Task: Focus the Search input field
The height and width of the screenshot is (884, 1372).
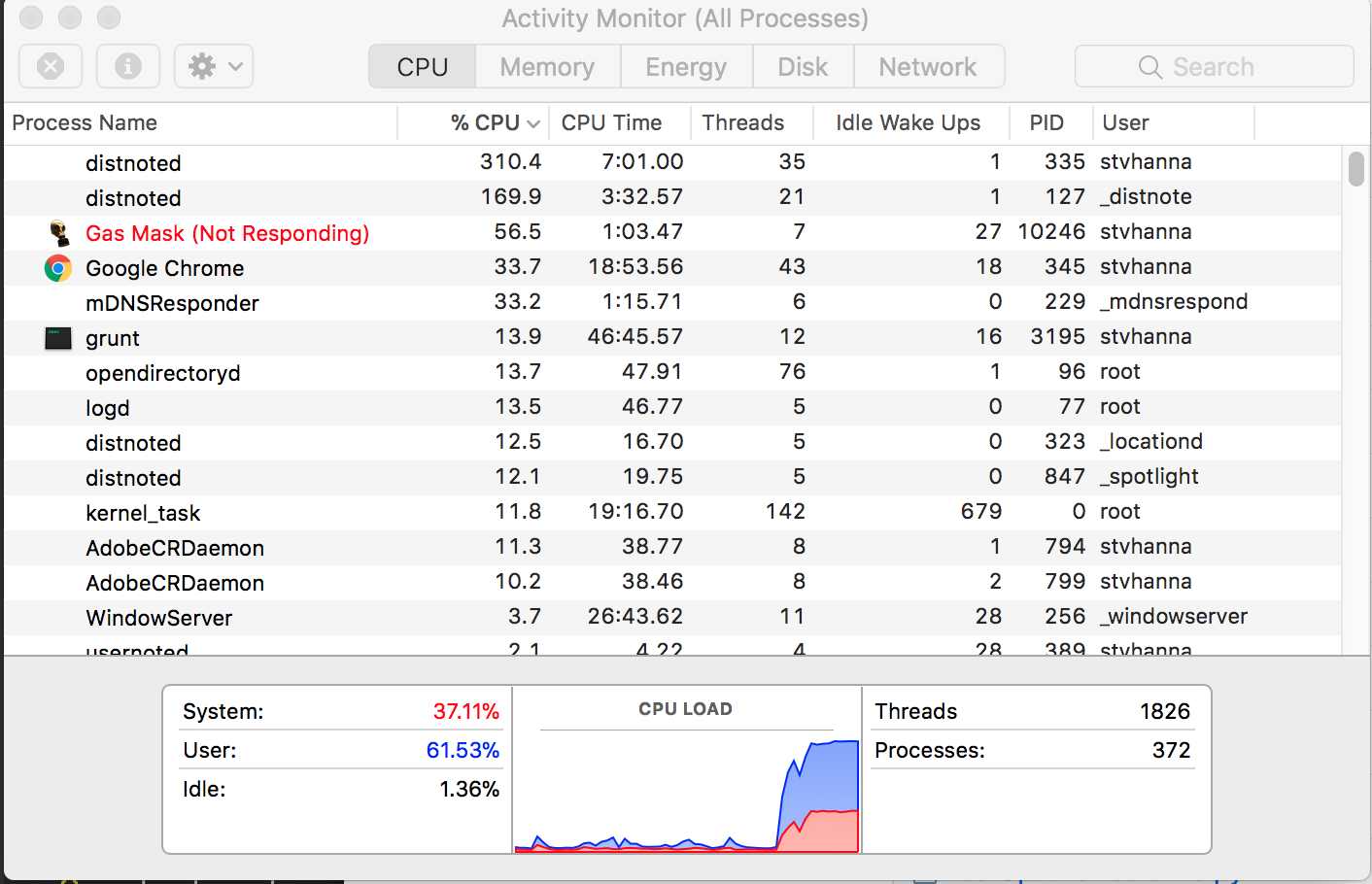Action: [1215, 66]
